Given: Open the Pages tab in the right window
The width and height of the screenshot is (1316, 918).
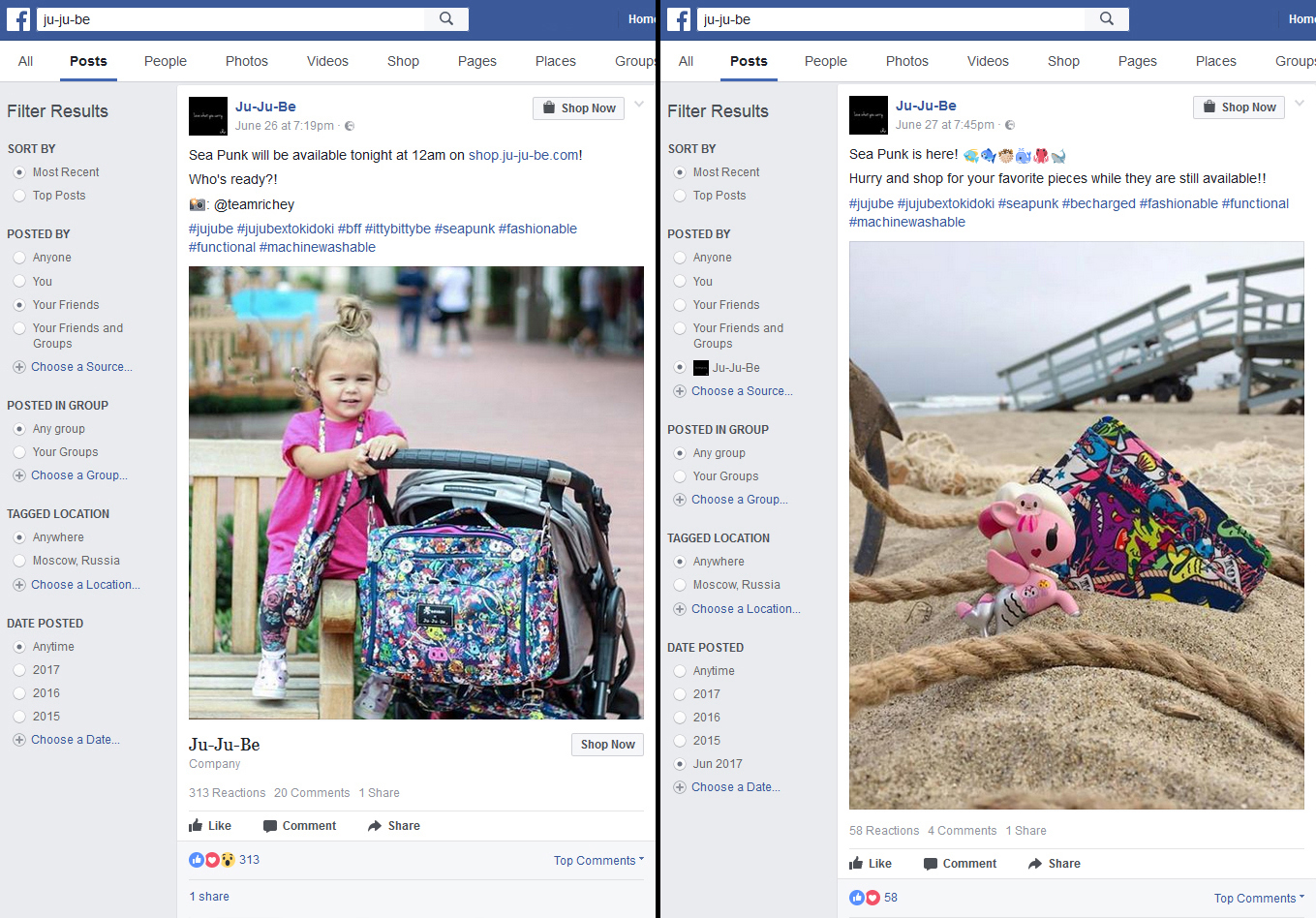Looking at the screenshot, I should coord(1138,61).
